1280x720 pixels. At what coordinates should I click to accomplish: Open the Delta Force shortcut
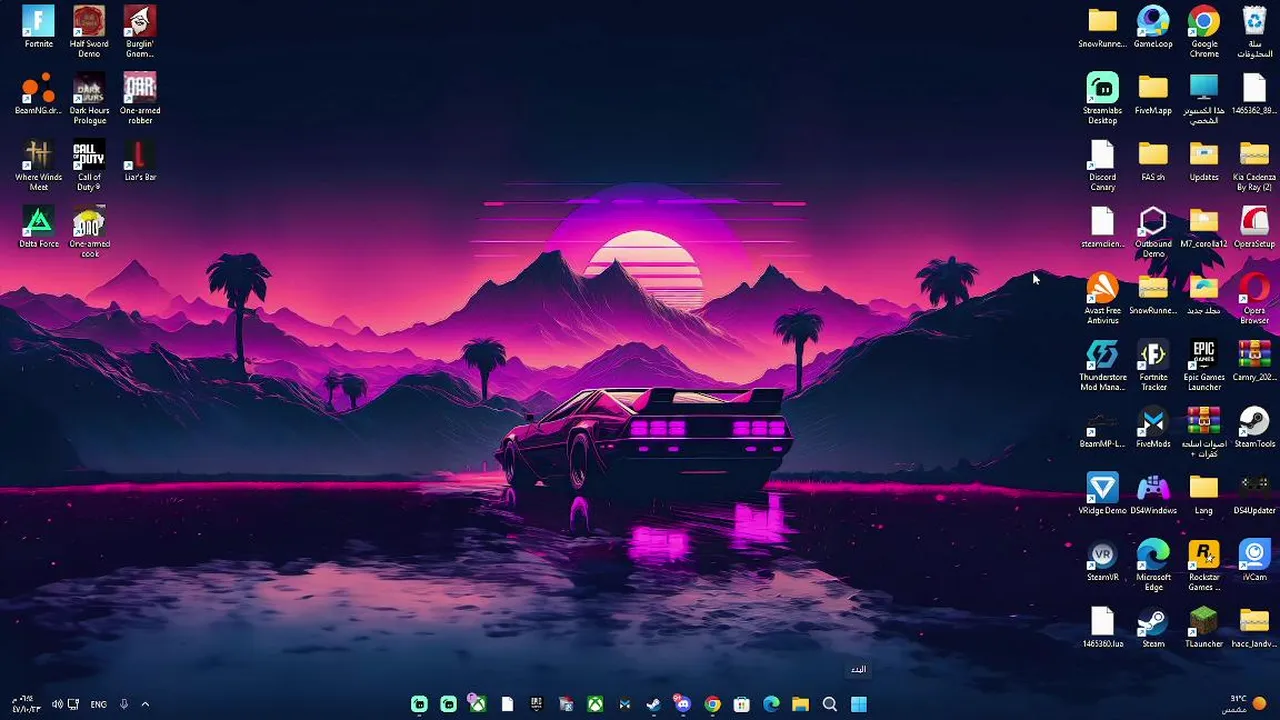38,227
